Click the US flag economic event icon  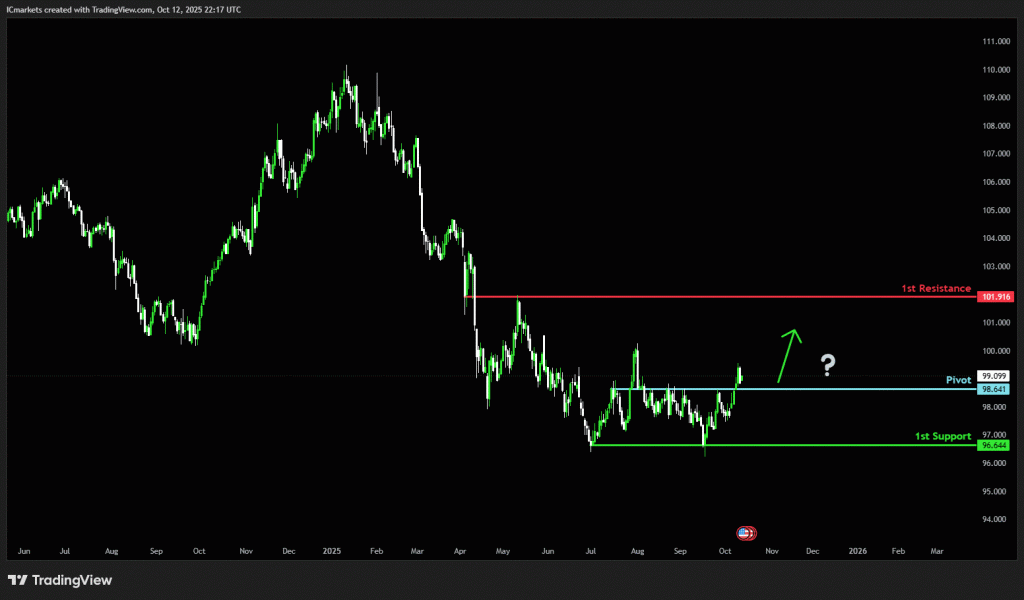point(746,533)
